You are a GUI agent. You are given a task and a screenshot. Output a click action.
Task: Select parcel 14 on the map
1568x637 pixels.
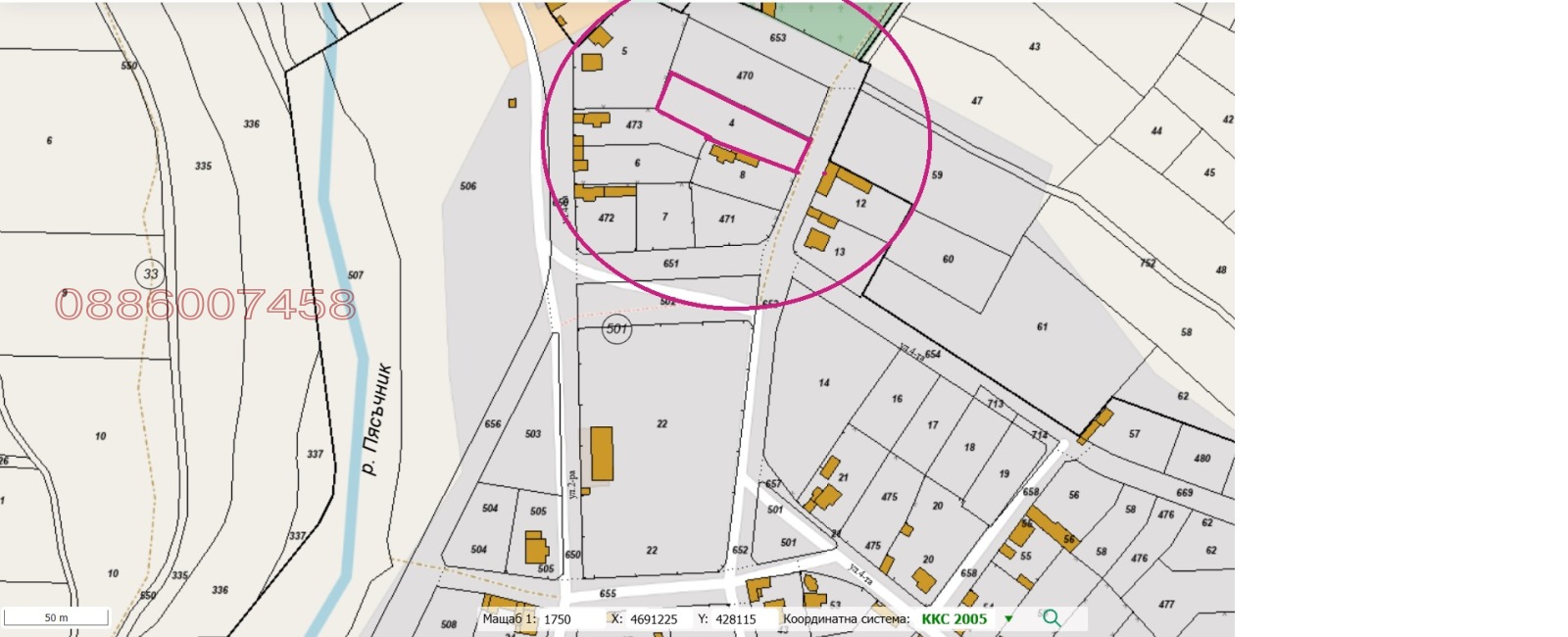point(823,383)
